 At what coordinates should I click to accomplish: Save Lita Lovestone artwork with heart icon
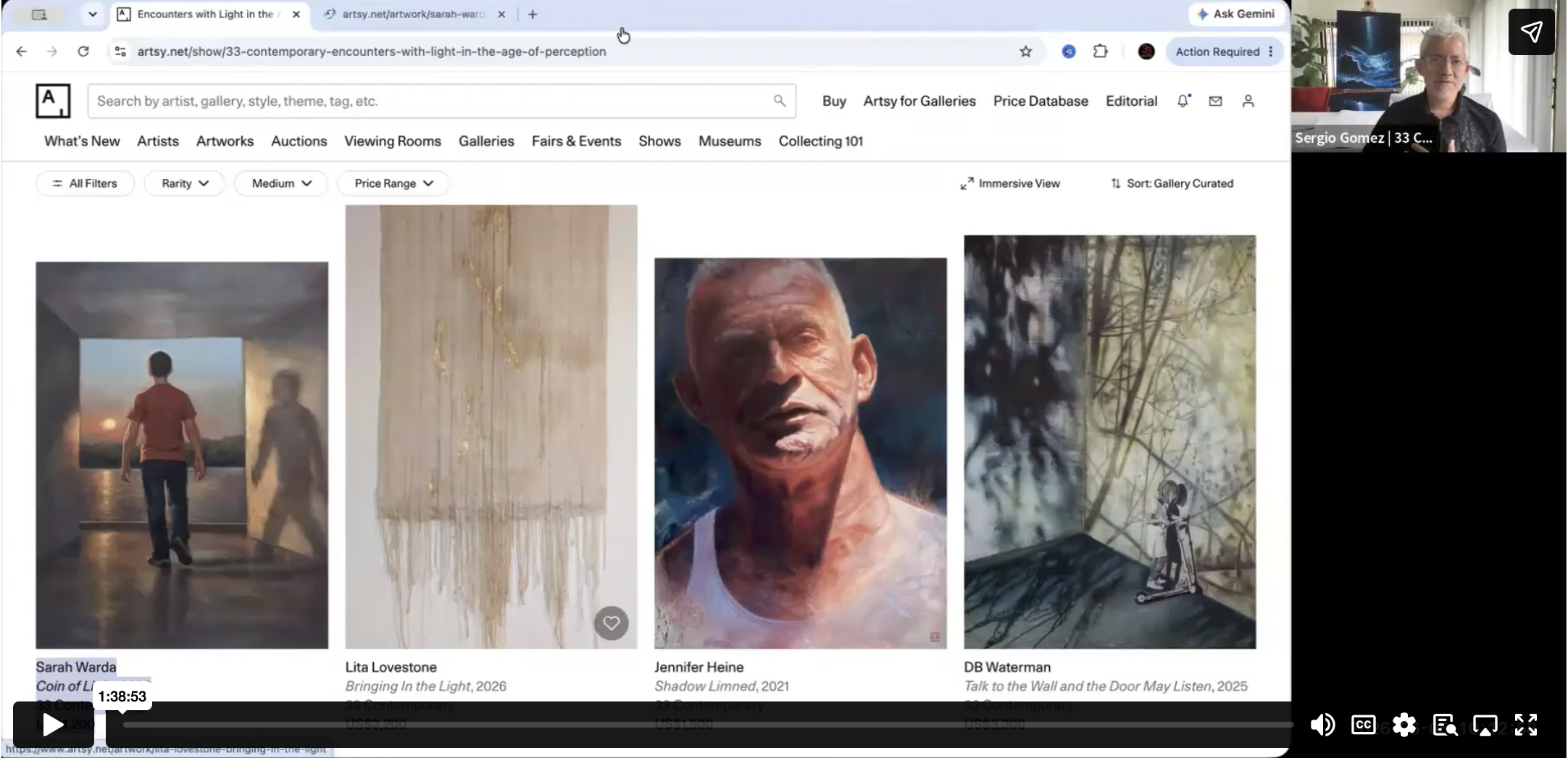(x=612, y=623)
